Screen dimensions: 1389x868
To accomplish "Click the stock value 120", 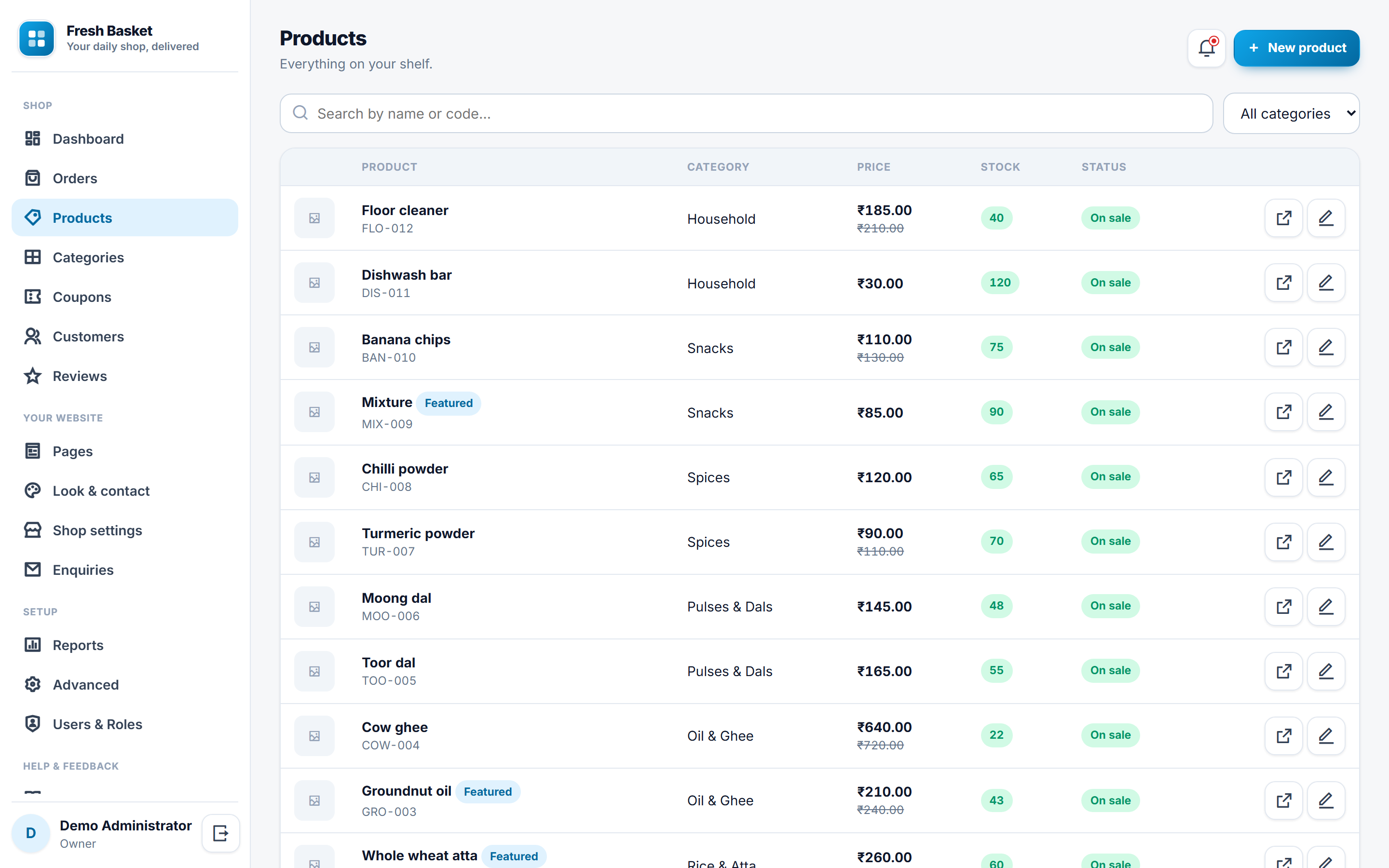I will pos(1000,283).
